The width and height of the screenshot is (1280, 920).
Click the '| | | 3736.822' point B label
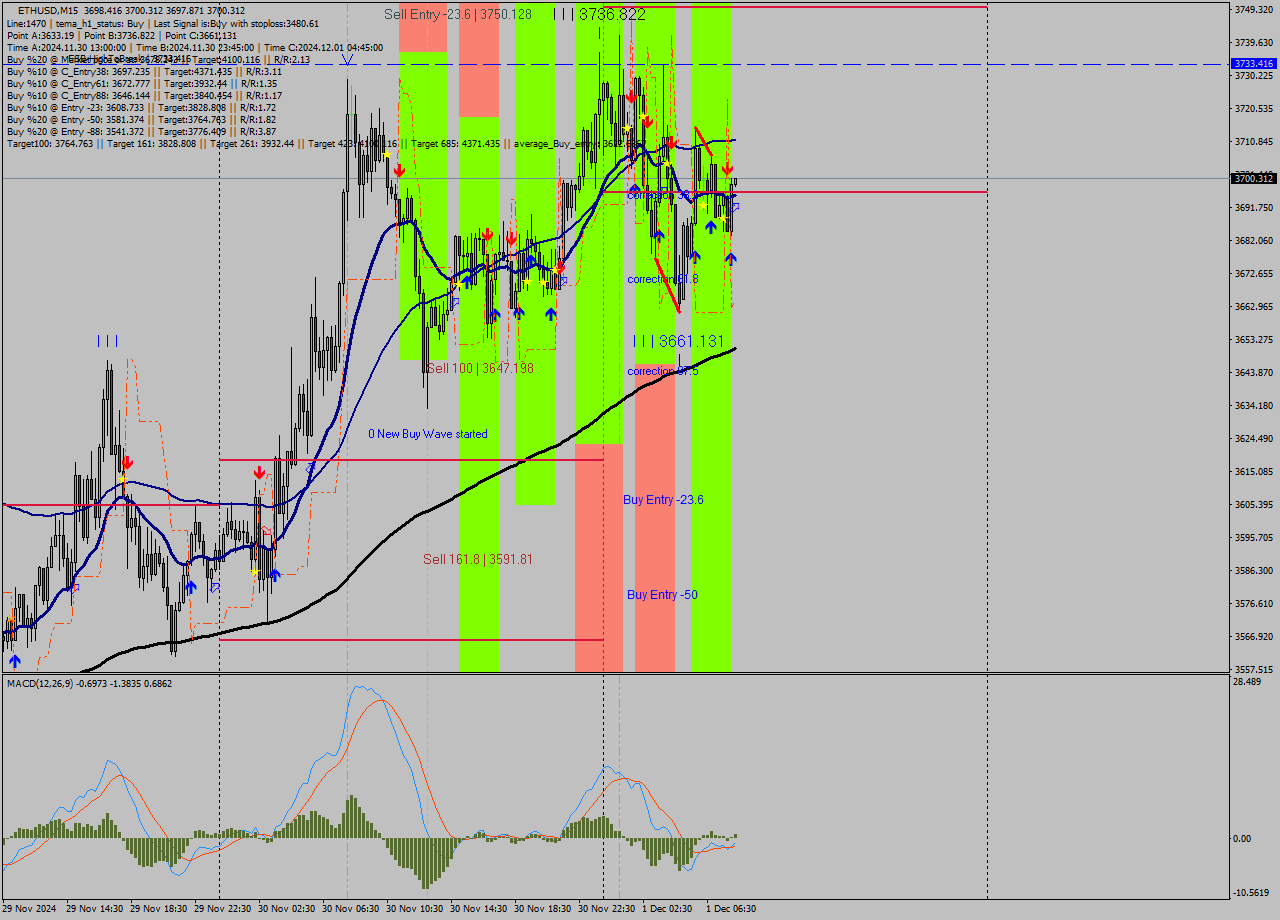click(x=599, y=14)
